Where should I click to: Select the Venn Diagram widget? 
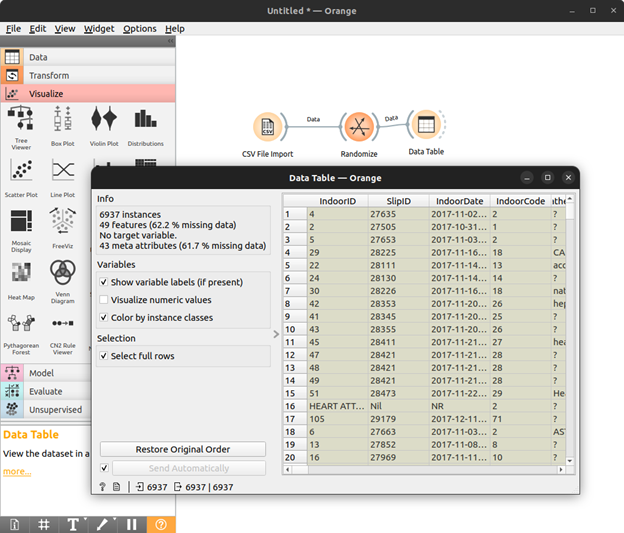62,282
